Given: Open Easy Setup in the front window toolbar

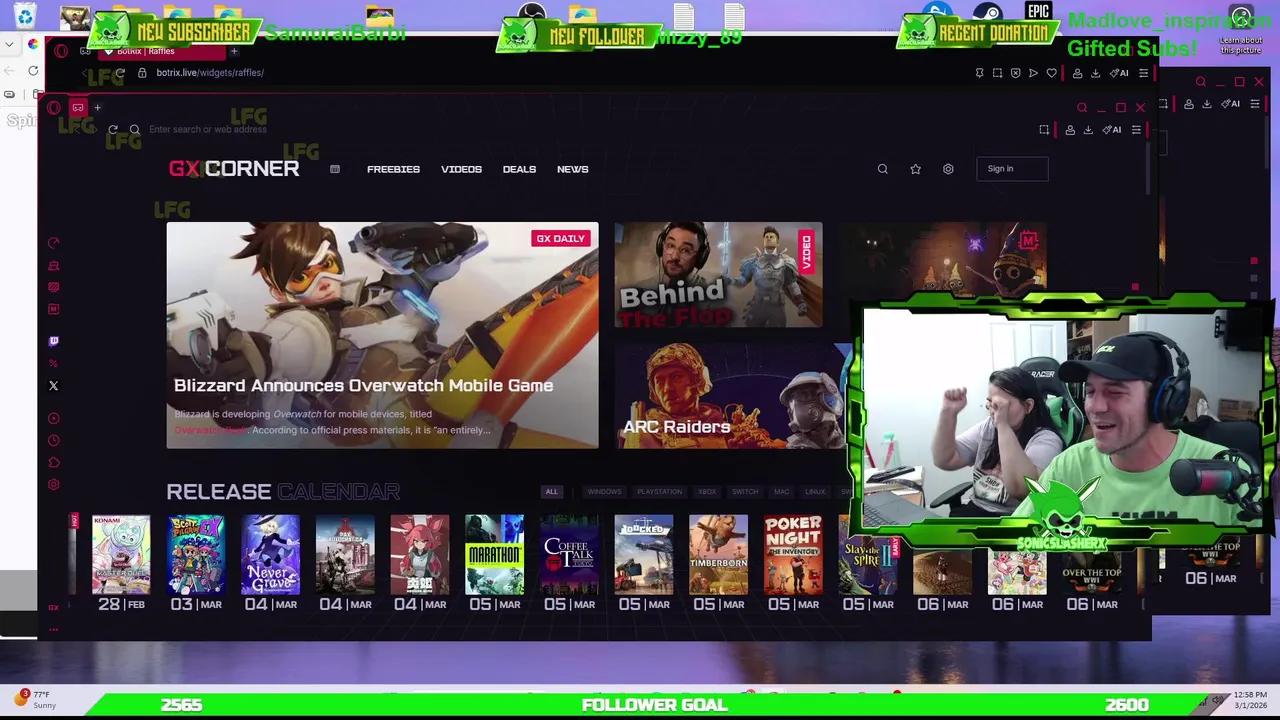Looking at the screenshot, I should [1136, 130].
